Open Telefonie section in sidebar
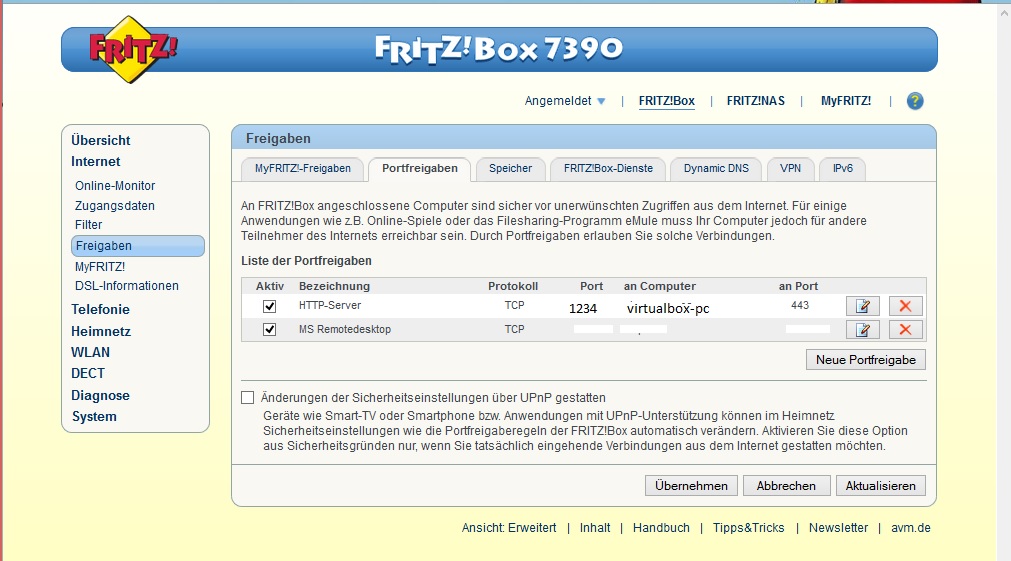1011x561 pixels. coord(101,310)
